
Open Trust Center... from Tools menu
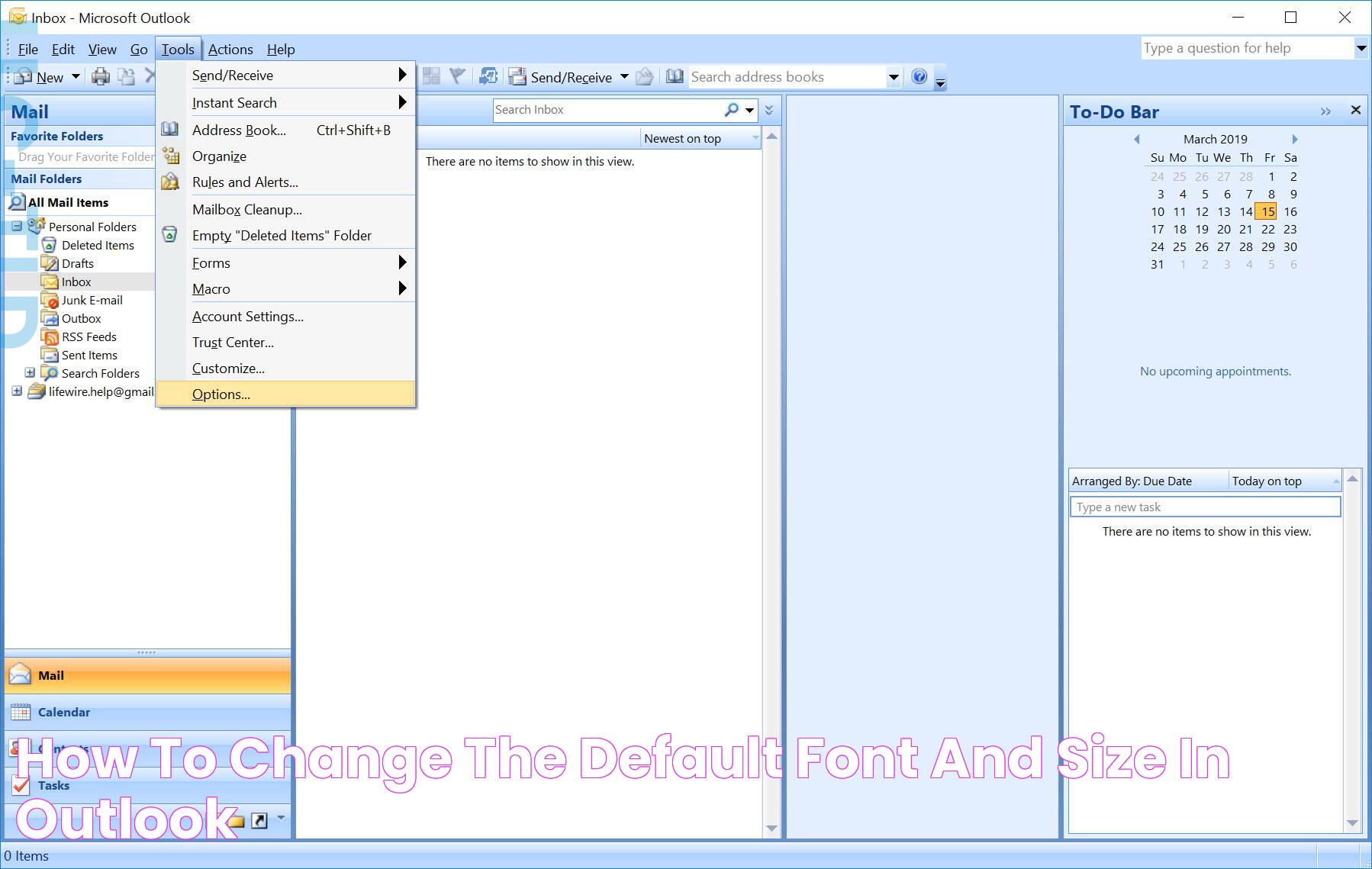(x=285, y=343)
